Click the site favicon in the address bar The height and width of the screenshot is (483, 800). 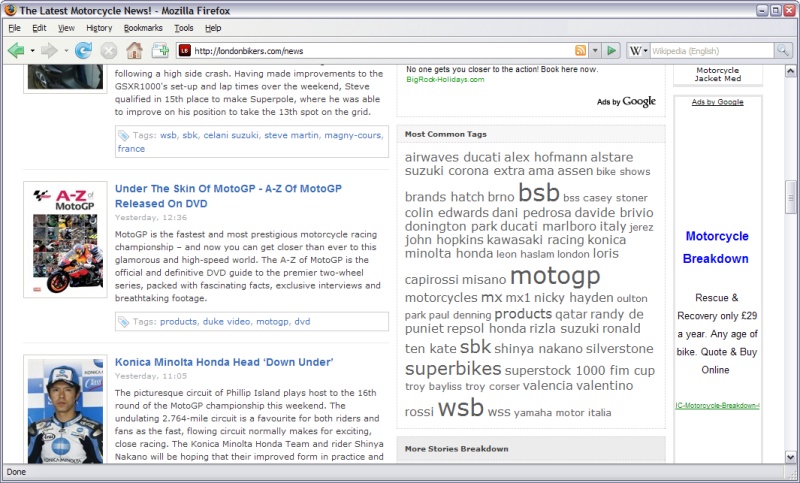(x=185, y=50)
